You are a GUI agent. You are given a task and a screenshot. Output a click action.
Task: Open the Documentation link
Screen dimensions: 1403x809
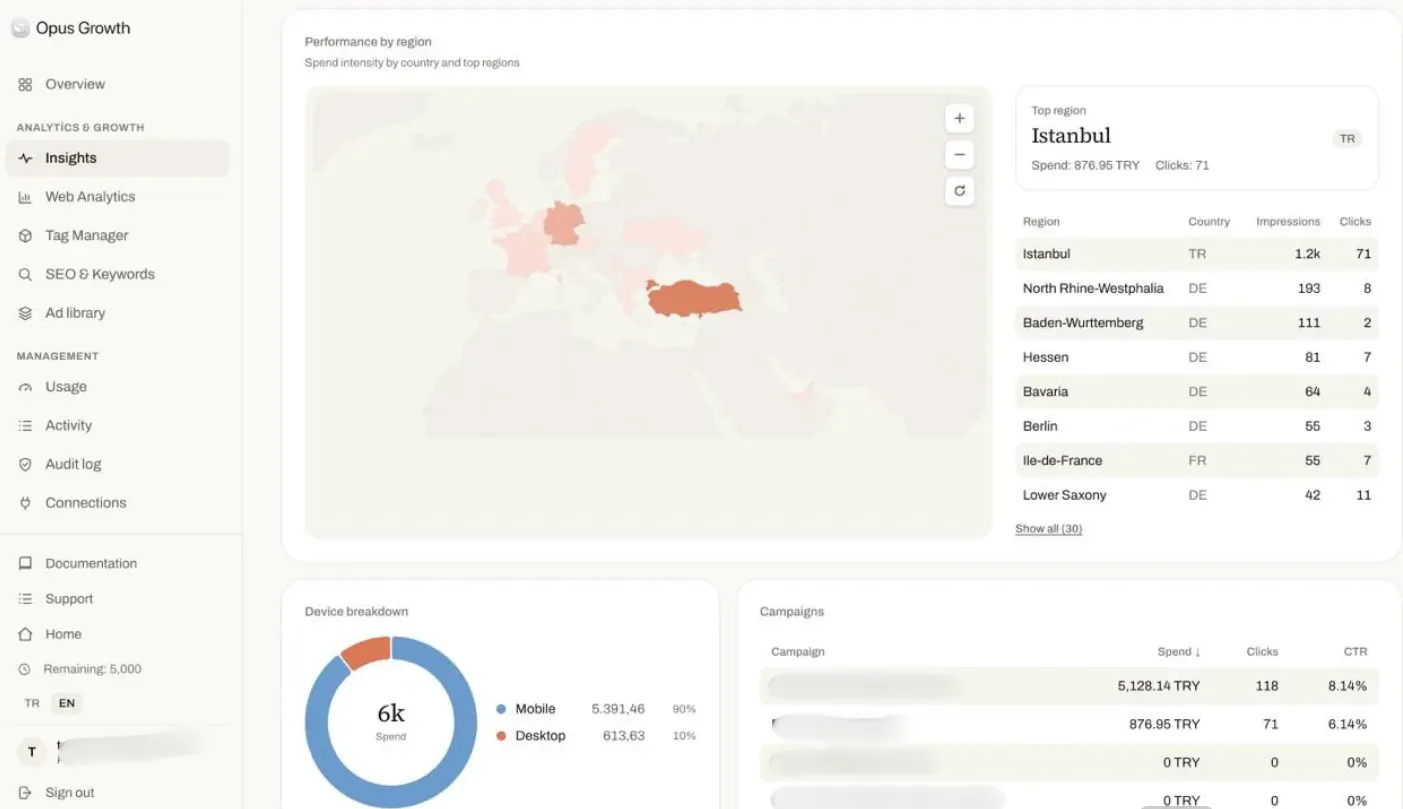point(91,564)
